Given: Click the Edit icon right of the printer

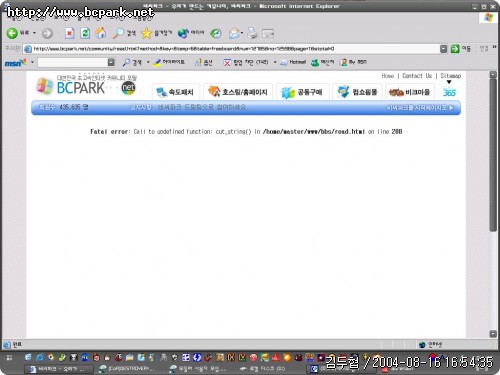Looking at the screenshot, I should point(268,33).
